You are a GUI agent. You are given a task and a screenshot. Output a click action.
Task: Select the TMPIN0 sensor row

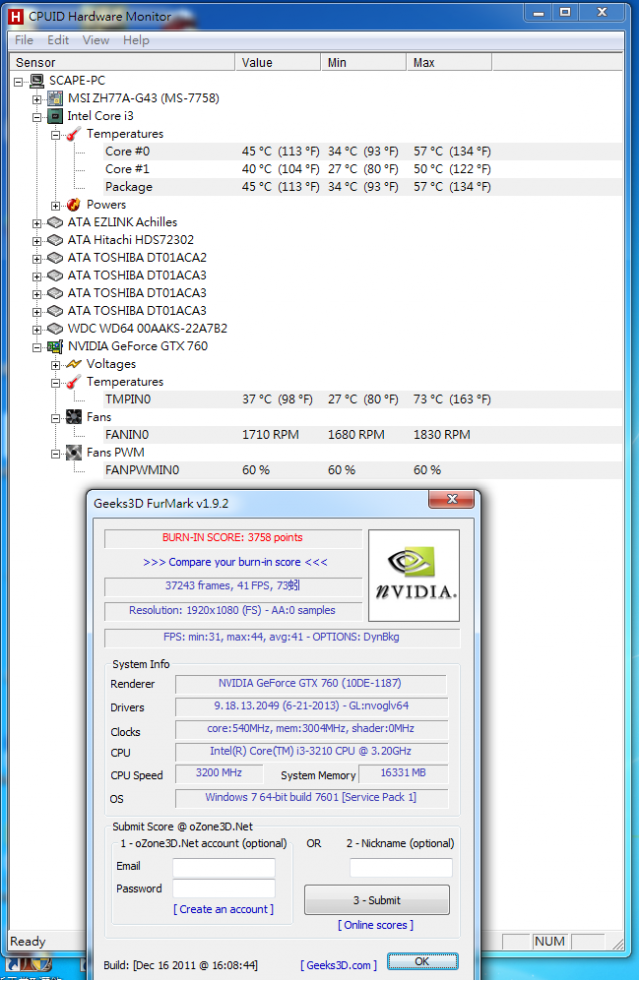click(363, 399)
